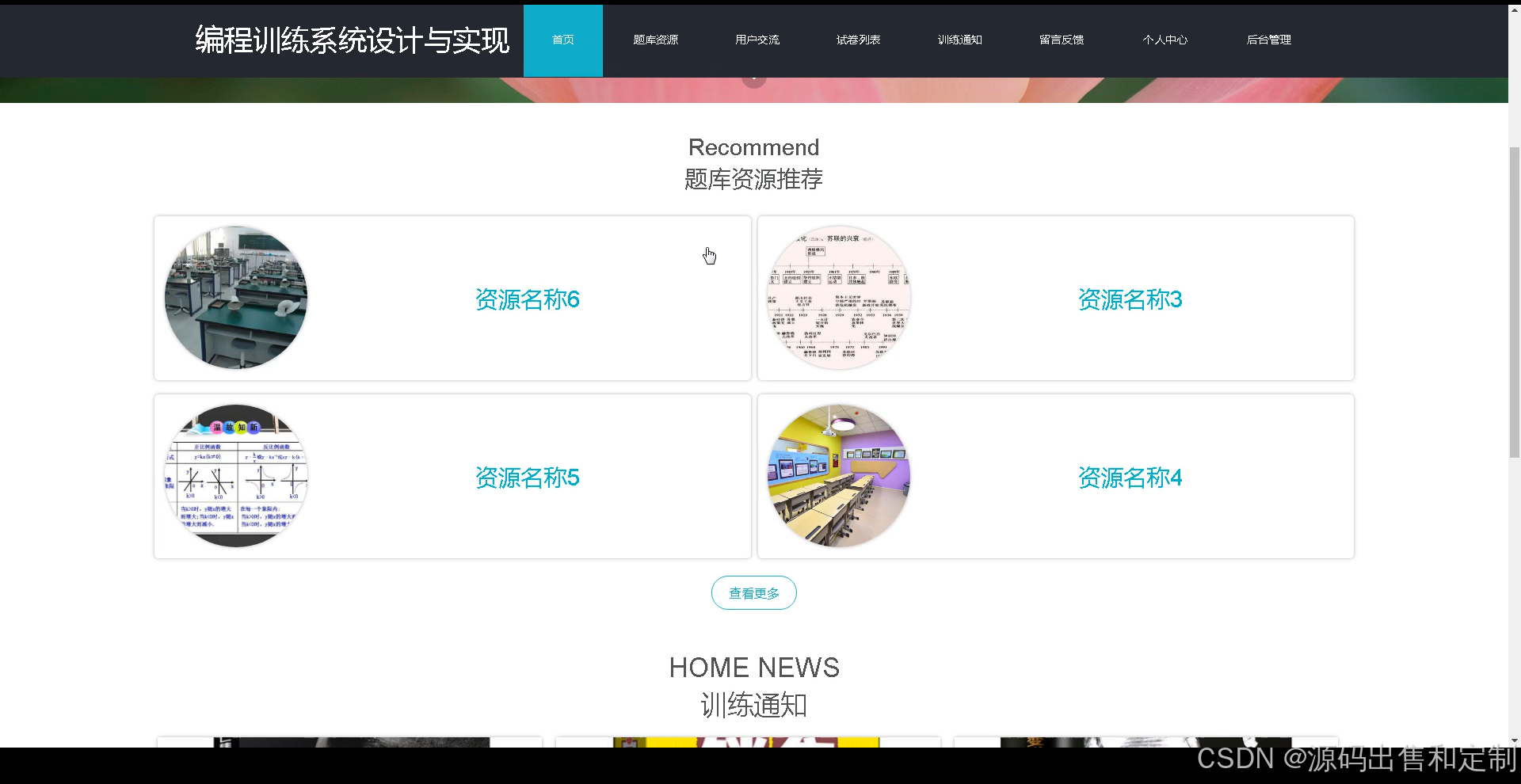Image resolution: width=1521 pixels, height=784 pixels.
Task: Open the 首页 navigation tab
Action: coord(563,40)
